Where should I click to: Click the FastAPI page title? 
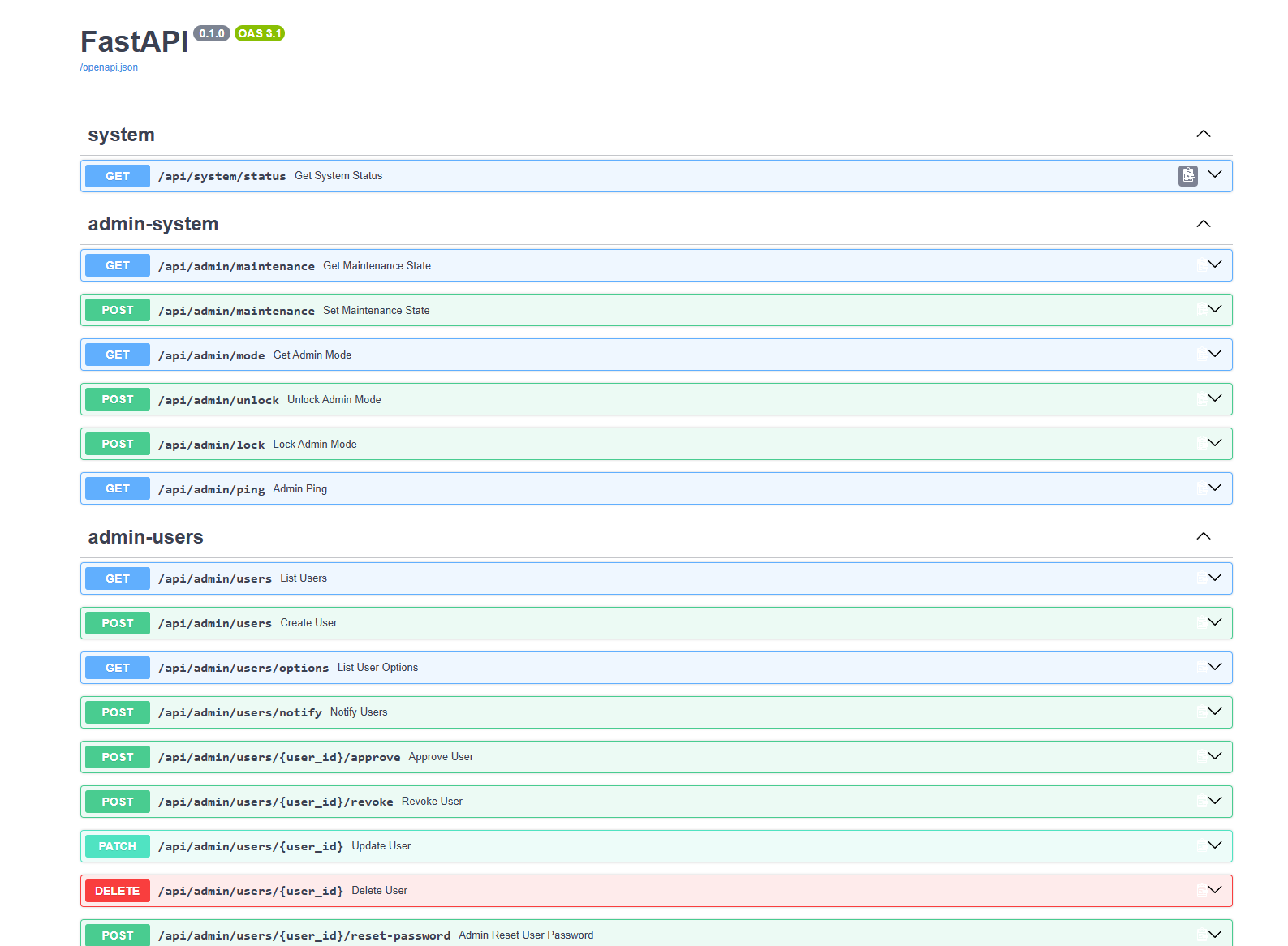pyautogui.click(x=134, y=41)
